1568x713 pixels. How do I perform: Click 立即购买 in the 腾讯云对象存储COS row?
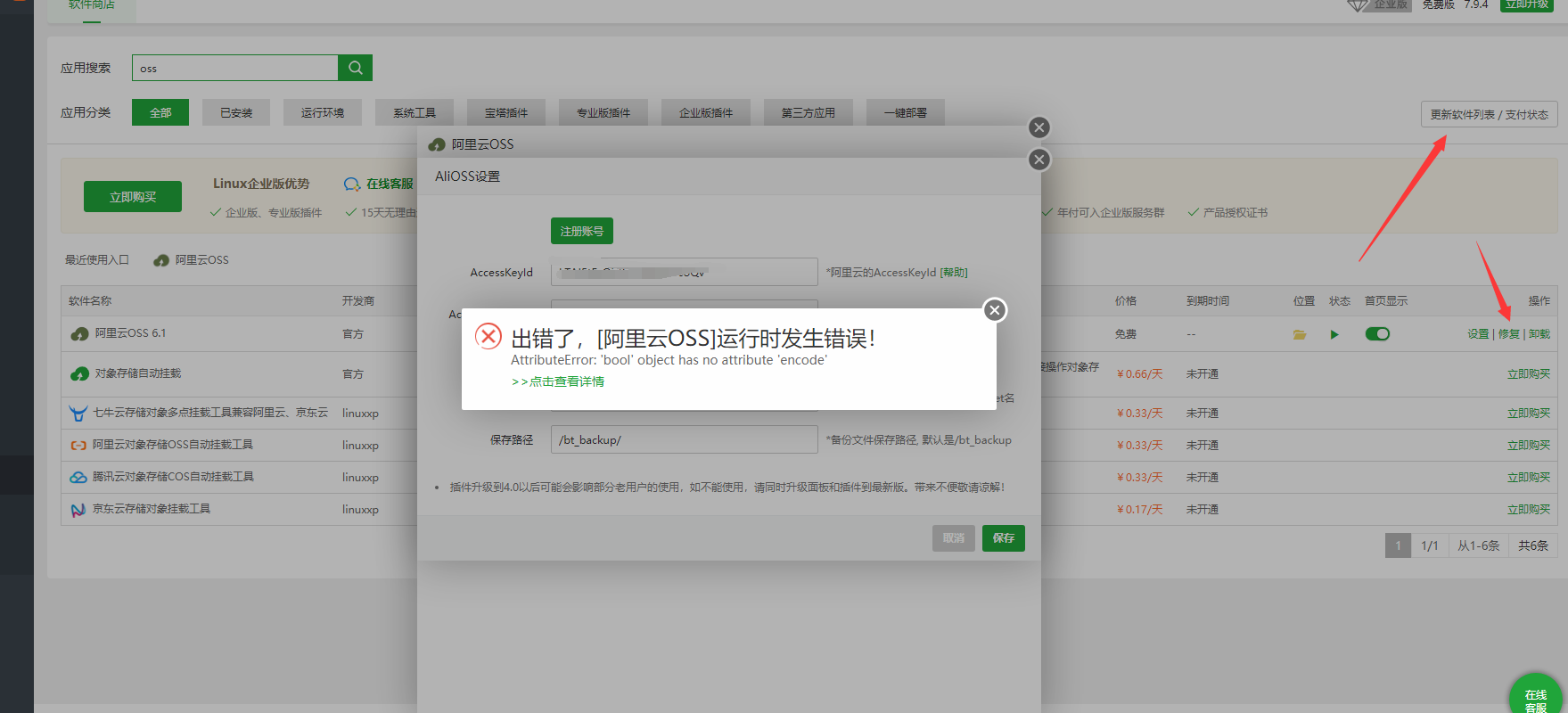1529,478
